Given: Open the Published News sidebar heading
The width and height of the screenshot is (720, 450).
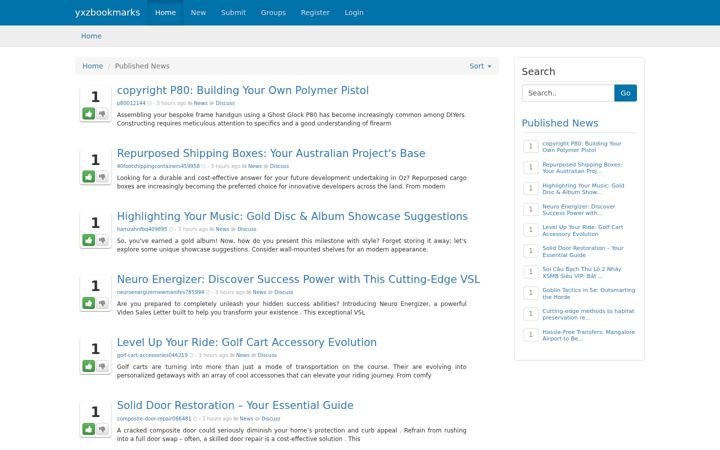Looking at the screenshot, I should (560, 123).
